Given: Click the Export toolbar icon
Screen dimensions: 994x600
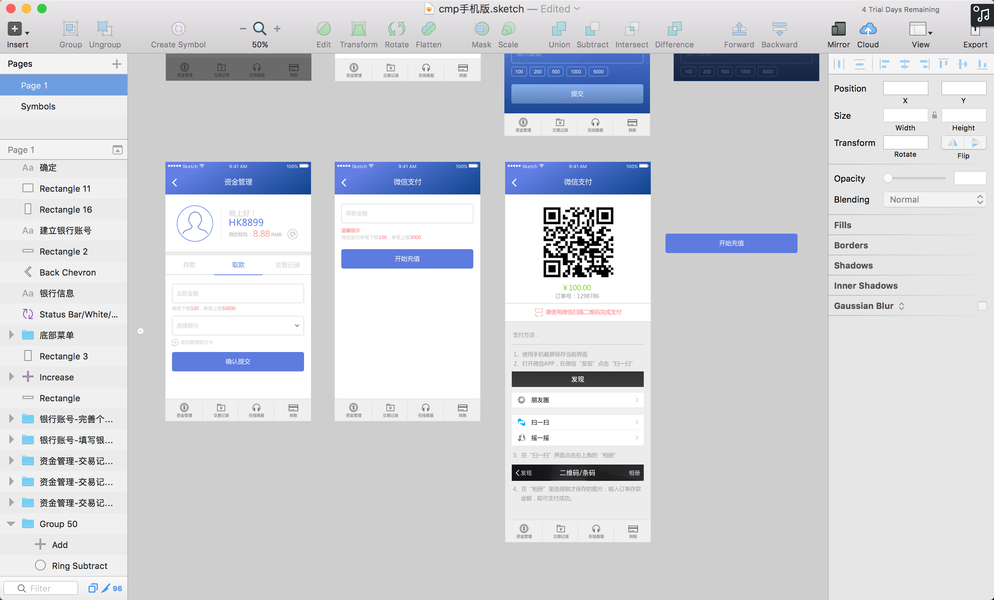Looking at the screenshot, I should click(x=975, y=29).
